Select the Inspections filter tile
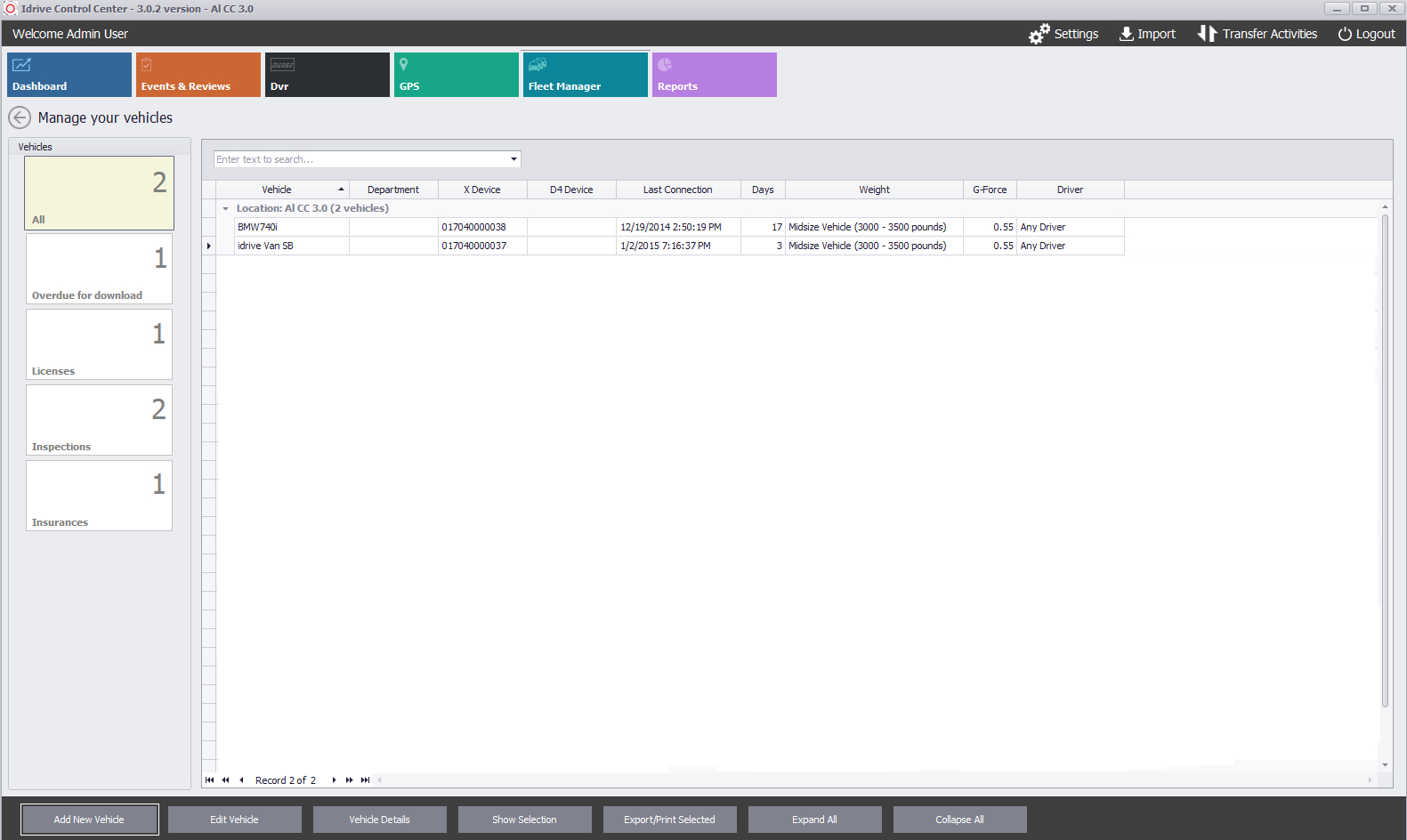The width and height of the screenshot is (1407, 840). tap(99, 420)
